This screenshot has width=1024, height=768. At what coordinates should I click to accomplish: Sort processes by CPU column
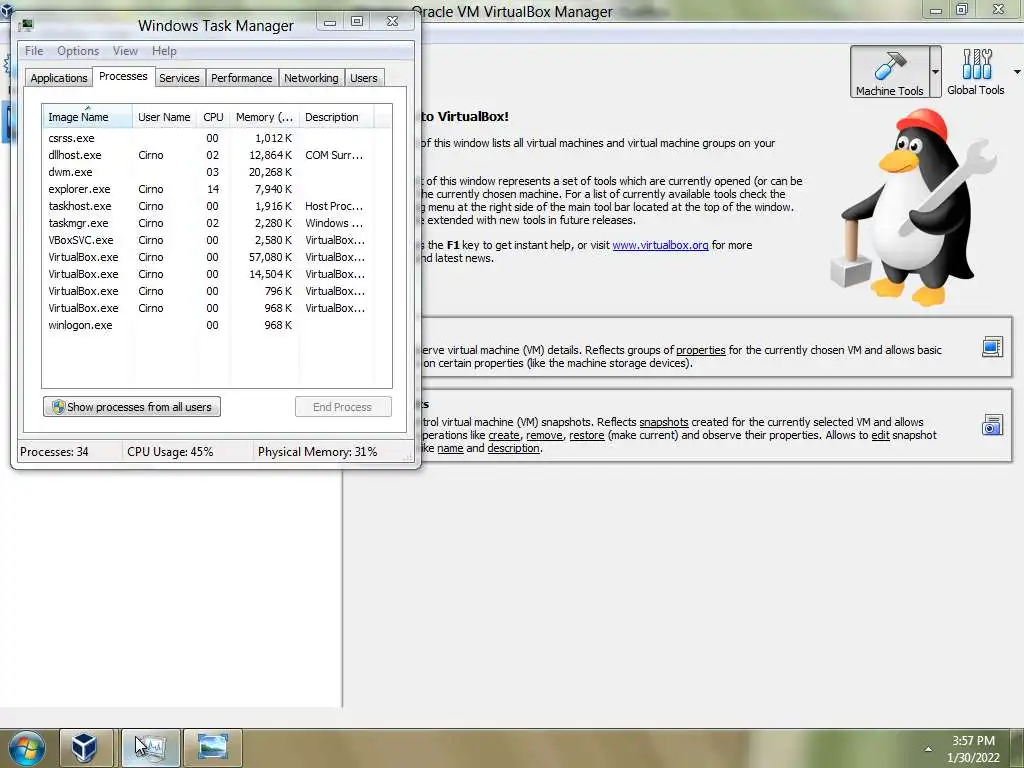pos(213,117)
